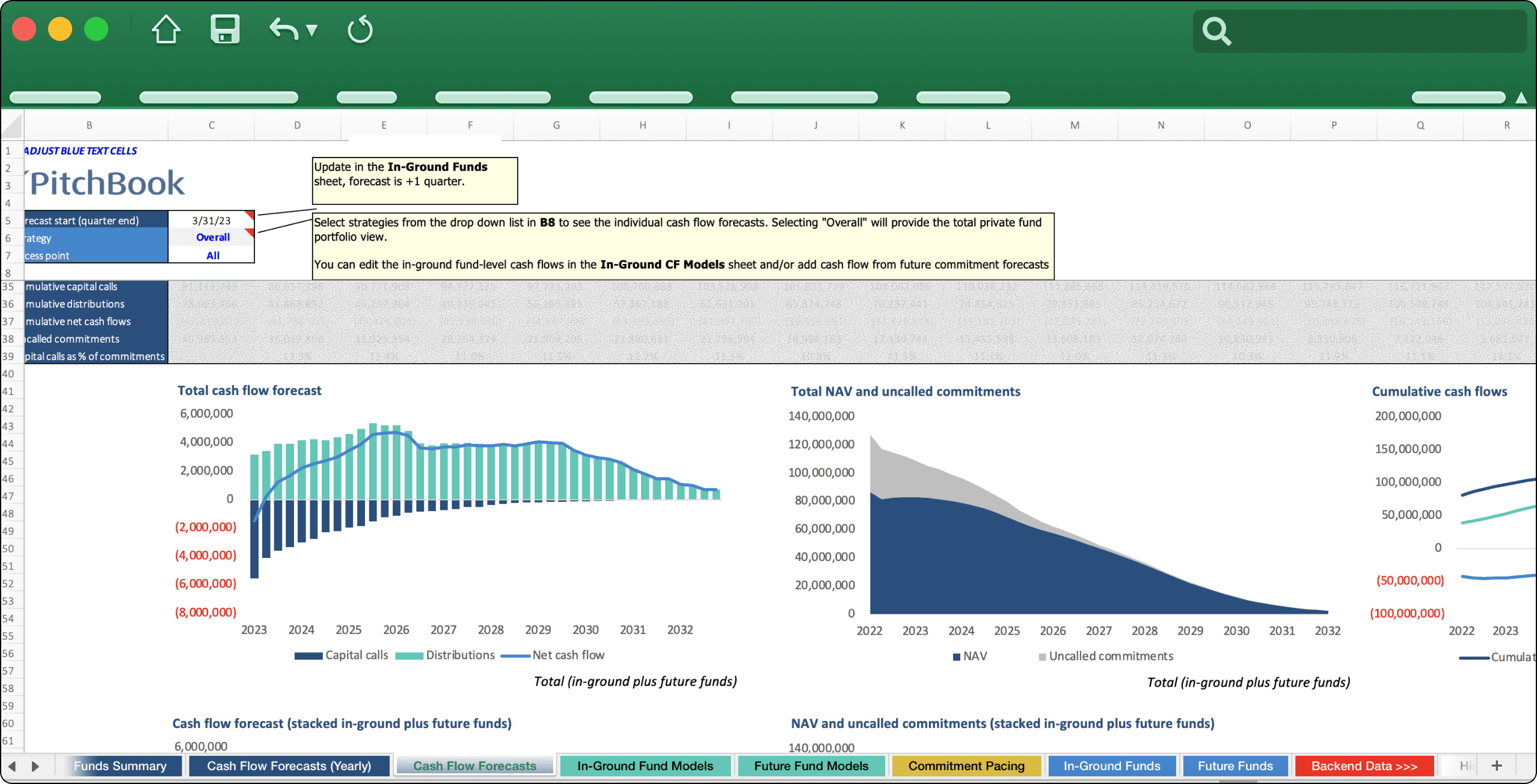Open the Future Fund Models sheet
This screenshot has width=1537, height=784.
(811, 766)
